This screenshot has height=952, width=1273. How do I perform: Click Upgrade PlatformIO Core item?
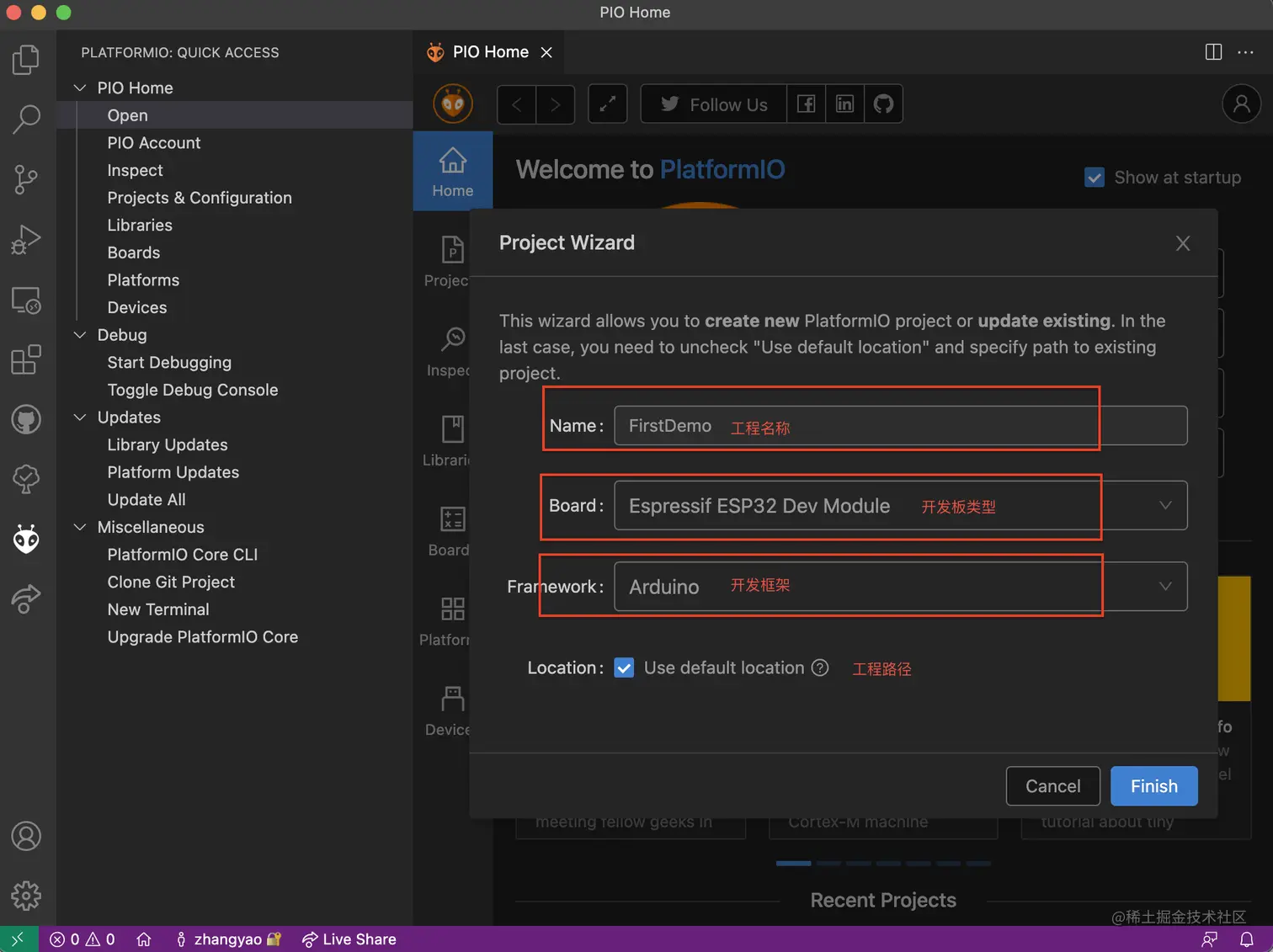[203, 637]
